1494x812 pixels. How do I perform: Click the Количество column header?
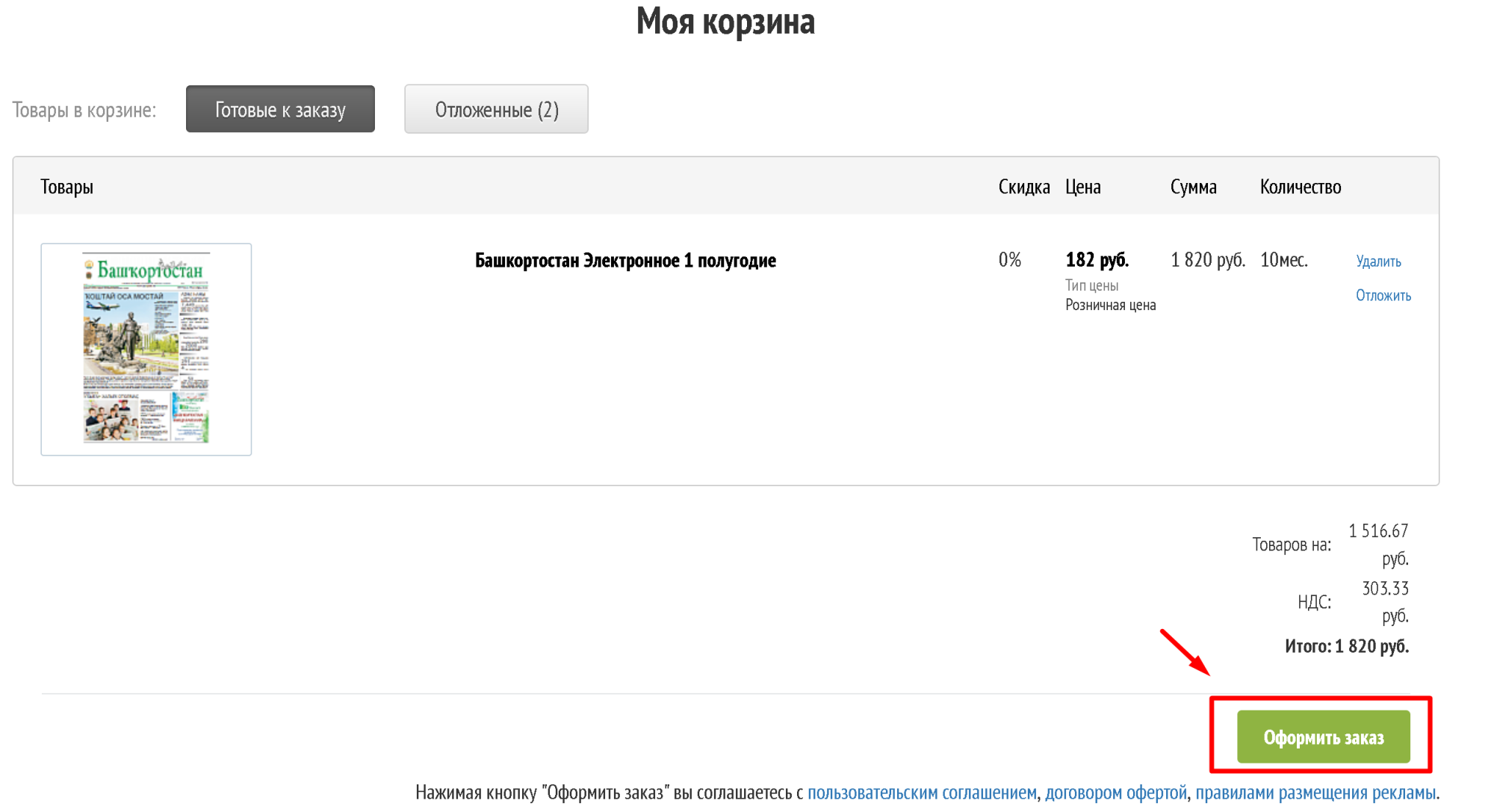[1301, 187]
